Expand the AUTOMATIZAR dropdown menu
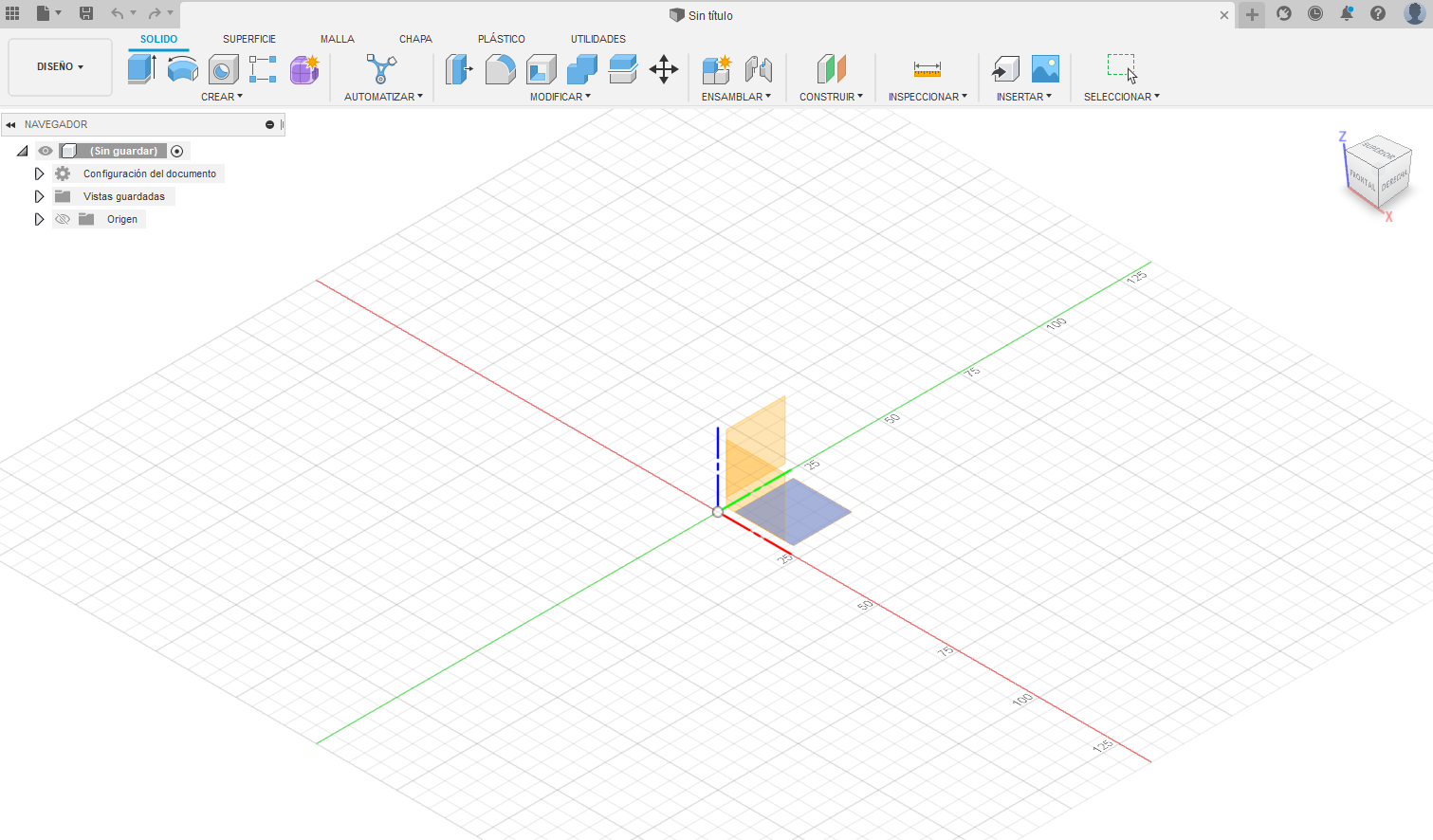The height and width of the screenshot is (840, 1433). point(383,97)
